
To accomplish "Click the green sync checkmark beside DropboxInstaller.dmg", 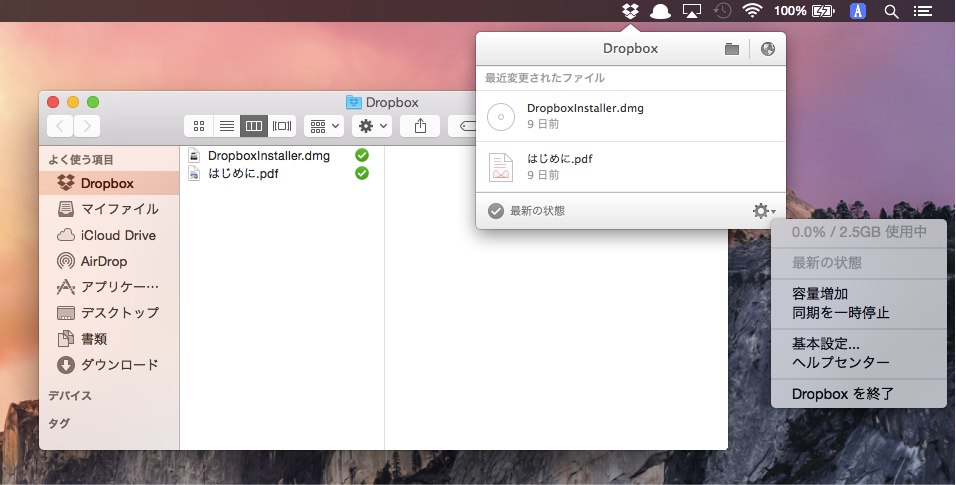I will pyautogui.click(x=362, y=155).
